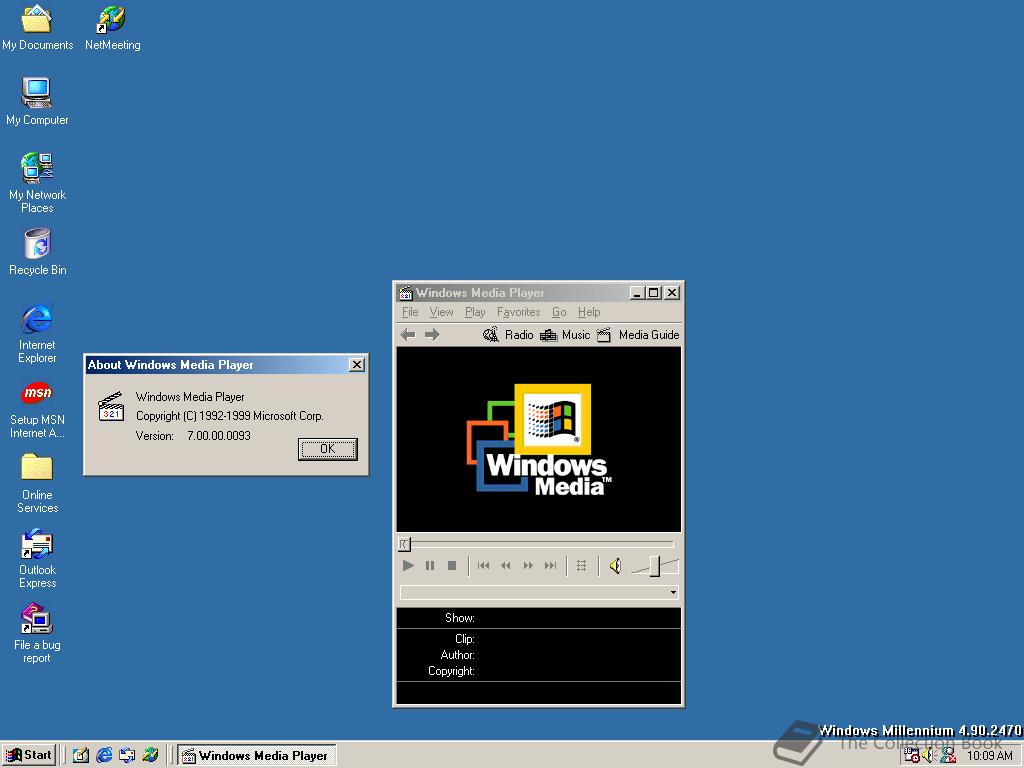Open the Help menu
The width and height of the screenshot is (1024, 768).
pyautogui.click(x=589, y=312)
